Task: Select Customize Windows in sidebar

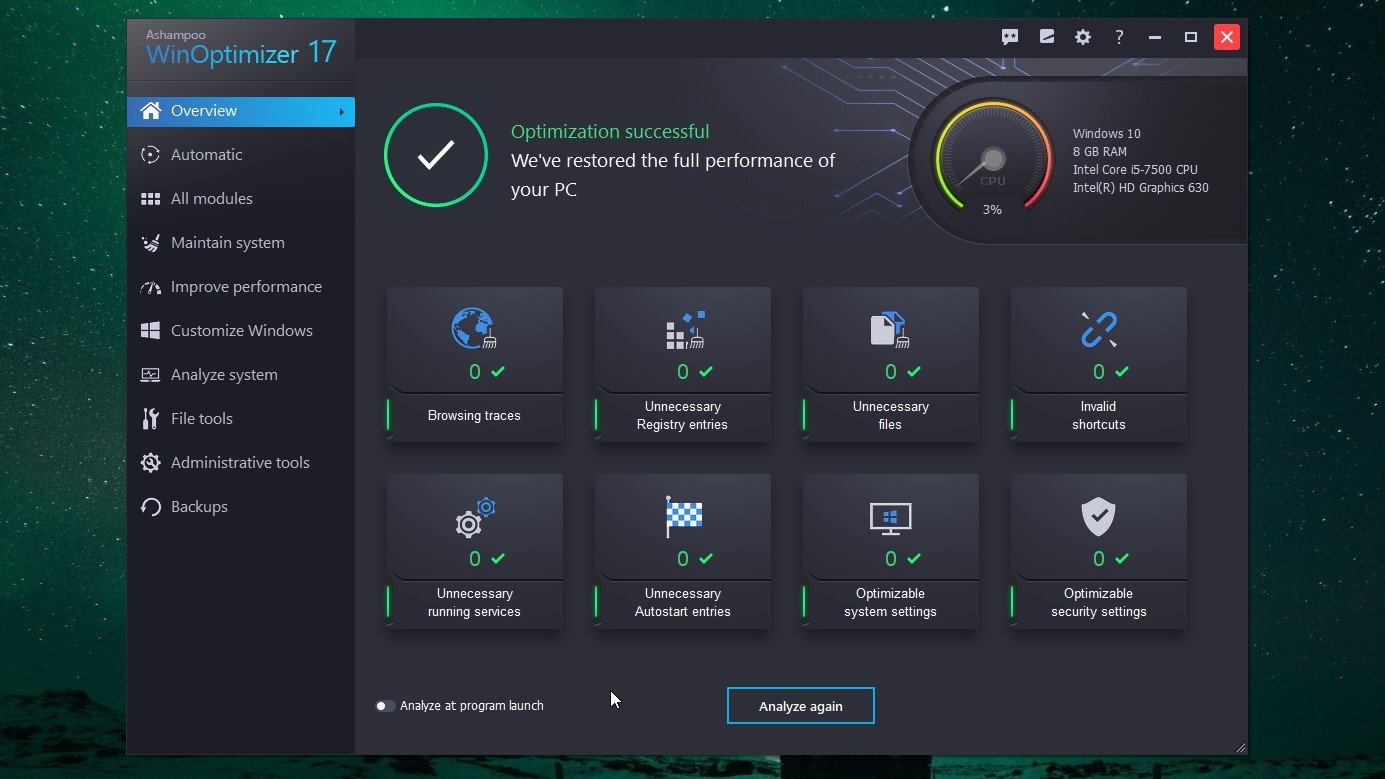Action: tap(241, 331)
